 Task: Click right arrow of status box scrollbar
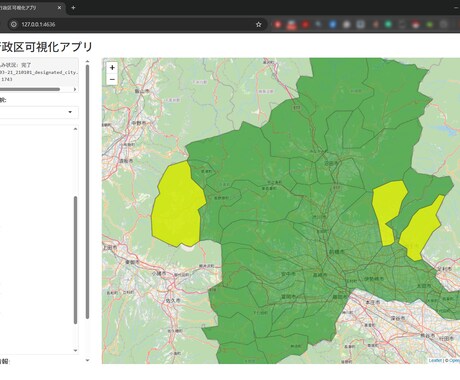[x=75, y=89]
